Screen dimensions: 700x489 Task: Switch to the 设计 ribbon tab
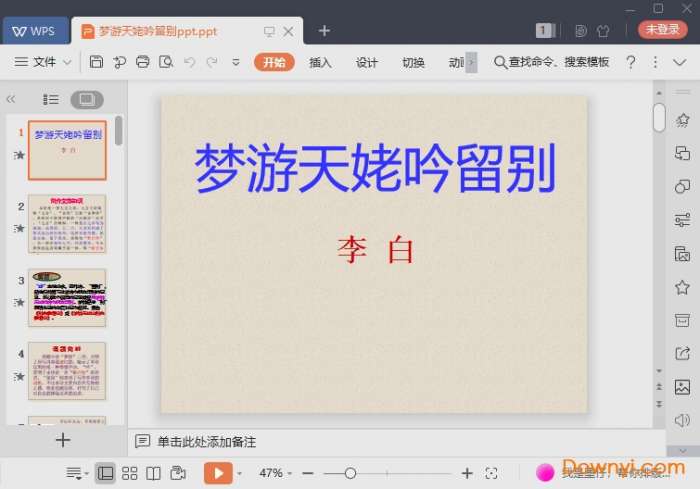point(367,62)
